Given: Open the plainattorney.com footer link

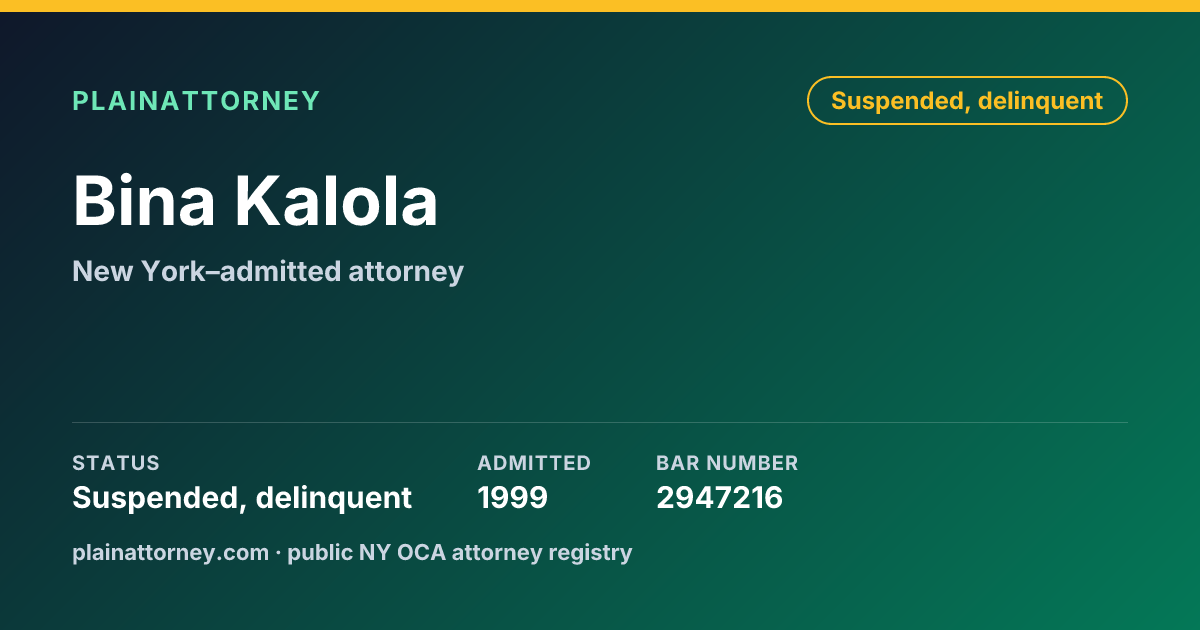Looking at the screenshot, I should (x=170, y=552).
